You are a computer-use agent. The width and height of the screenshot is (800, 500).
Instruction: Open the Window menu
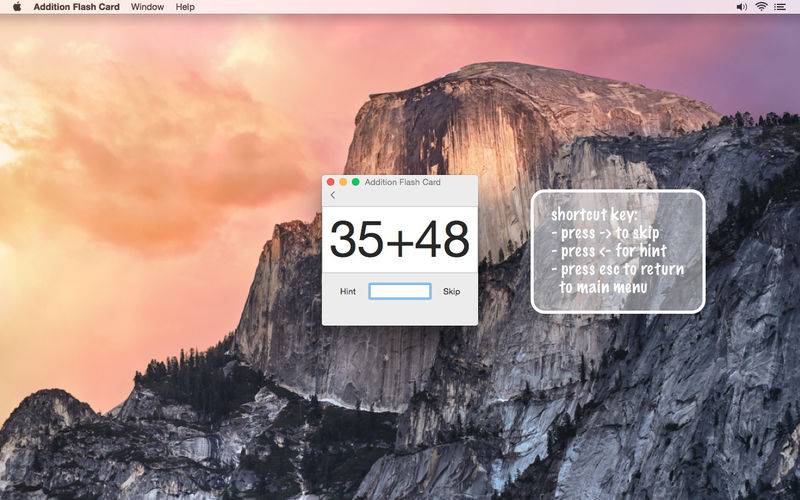[x=147, y=7]
